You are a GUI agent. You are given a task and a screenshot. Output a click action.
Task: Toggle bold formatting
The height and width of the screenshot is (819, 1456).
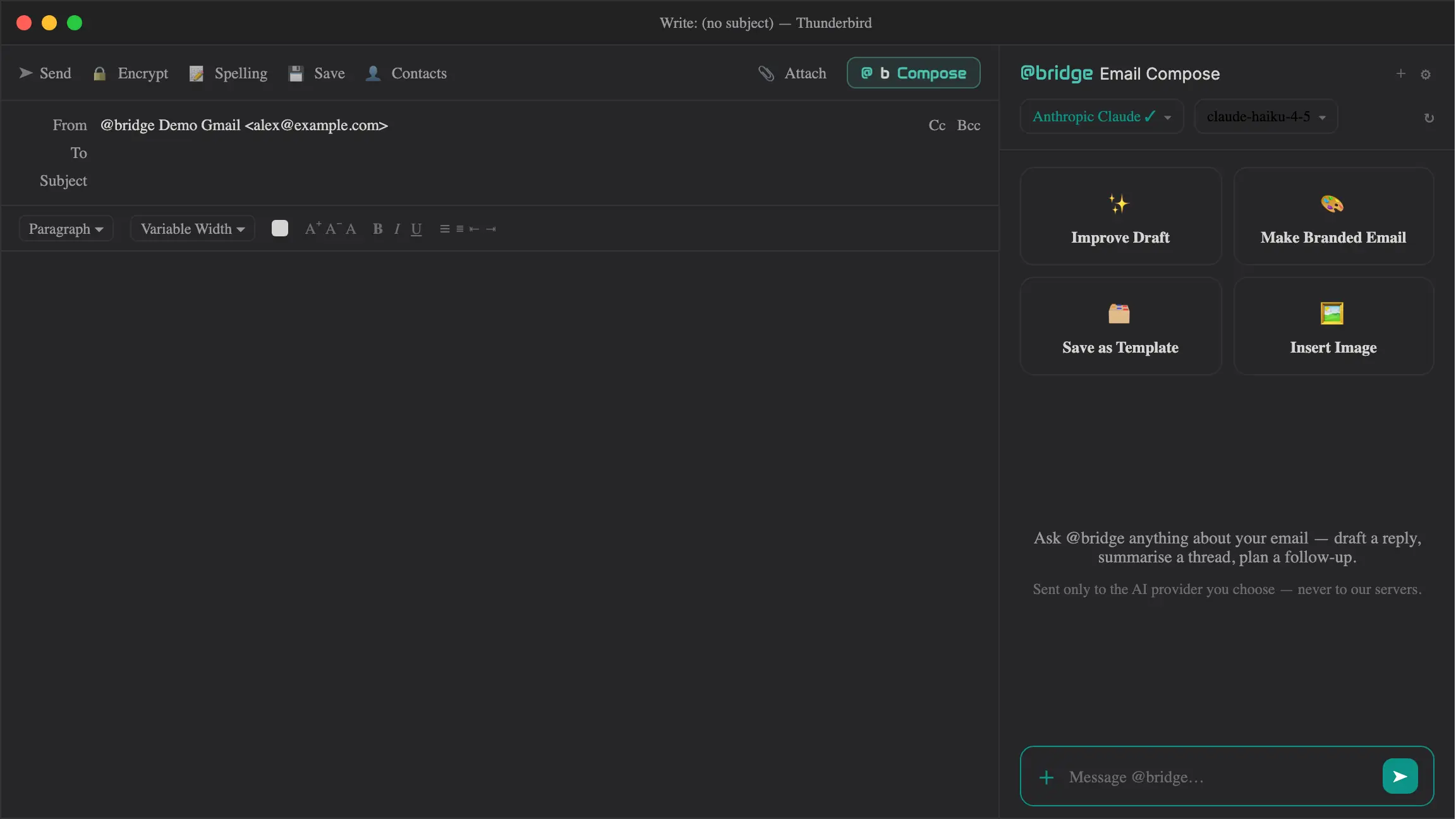coord(377,229)
